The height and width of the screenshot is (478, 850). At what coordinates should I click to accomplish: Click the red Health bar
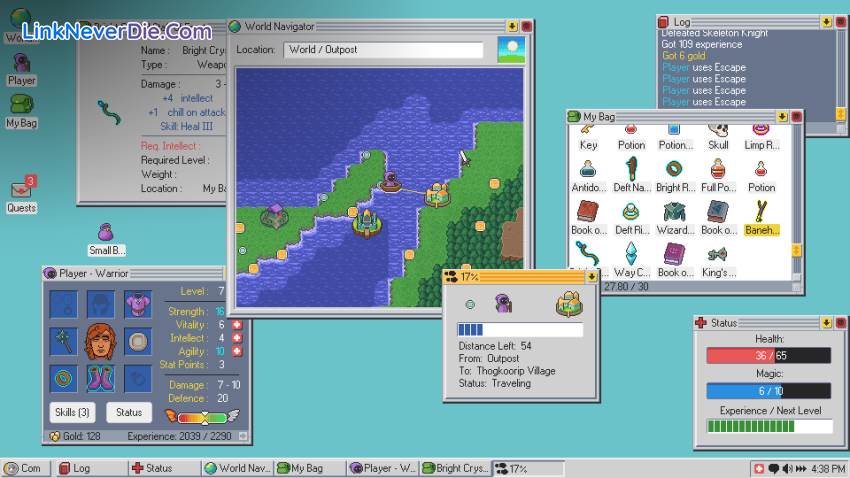[768, 356]
